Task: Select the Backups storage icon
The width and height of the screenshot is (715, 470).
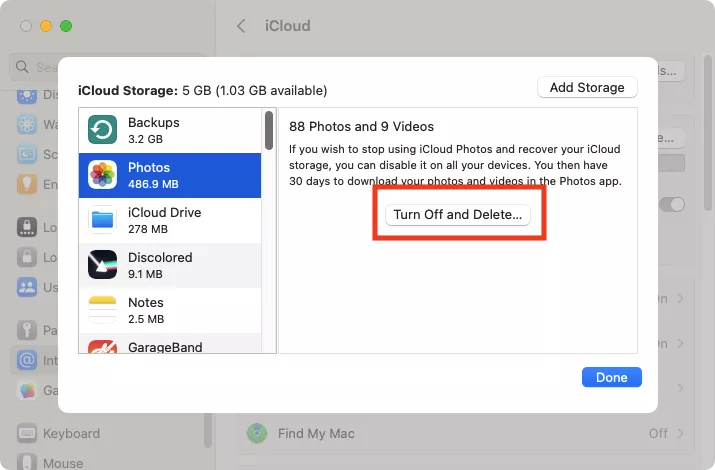Action: coord(103,130)
